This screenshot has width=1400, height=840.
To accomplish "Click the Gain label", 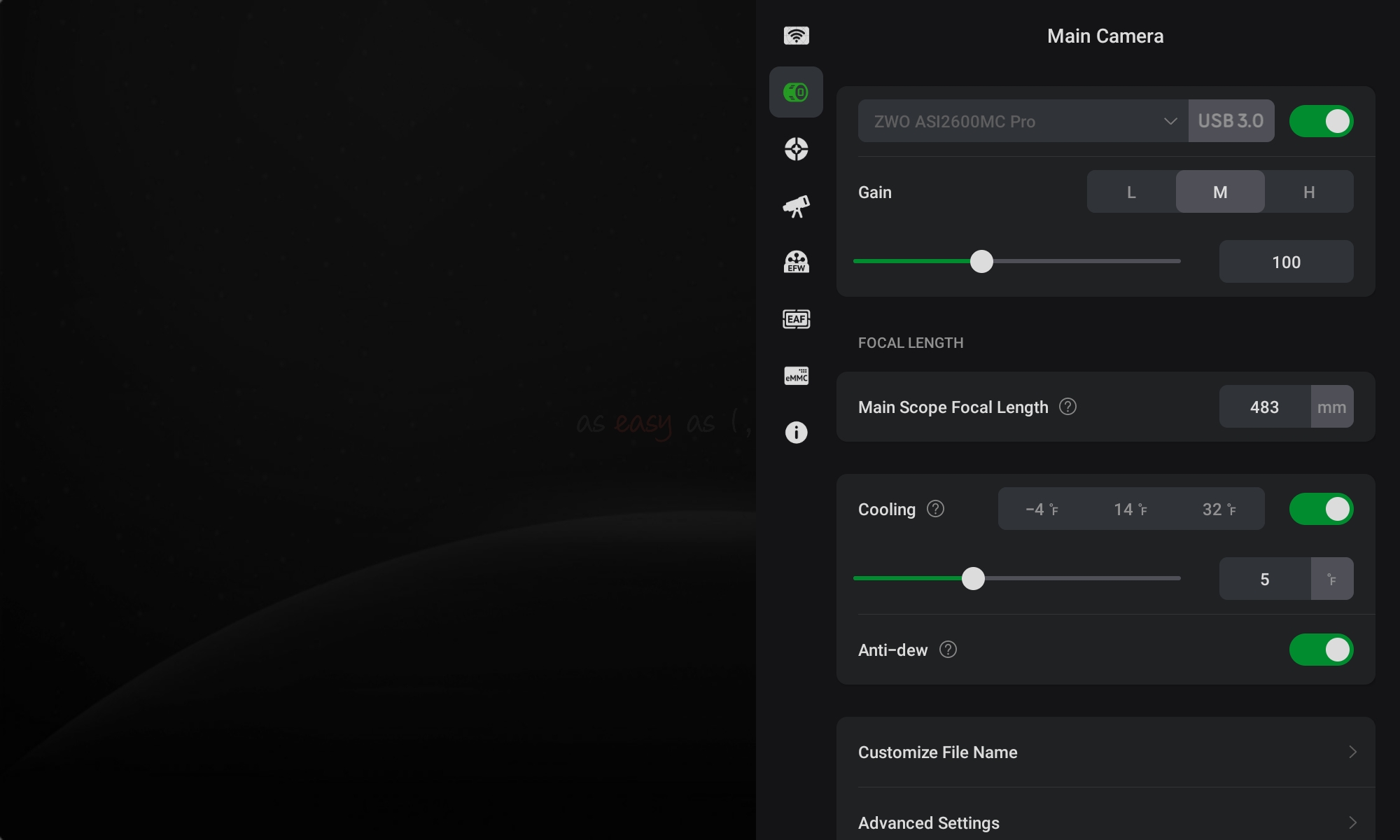I will pos(875,192).
